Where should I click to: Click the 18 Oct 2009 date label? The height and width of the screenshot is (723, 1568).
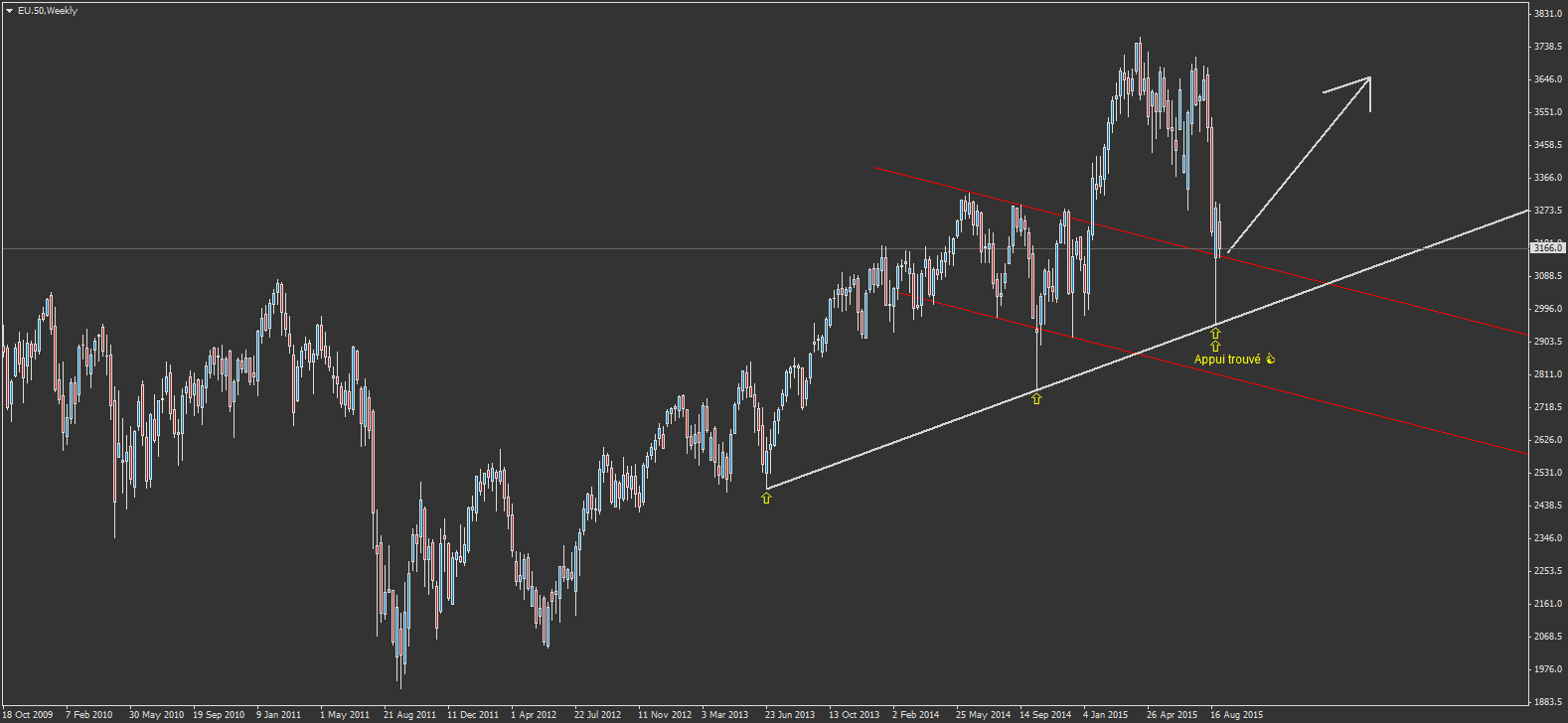pos(28,715)
